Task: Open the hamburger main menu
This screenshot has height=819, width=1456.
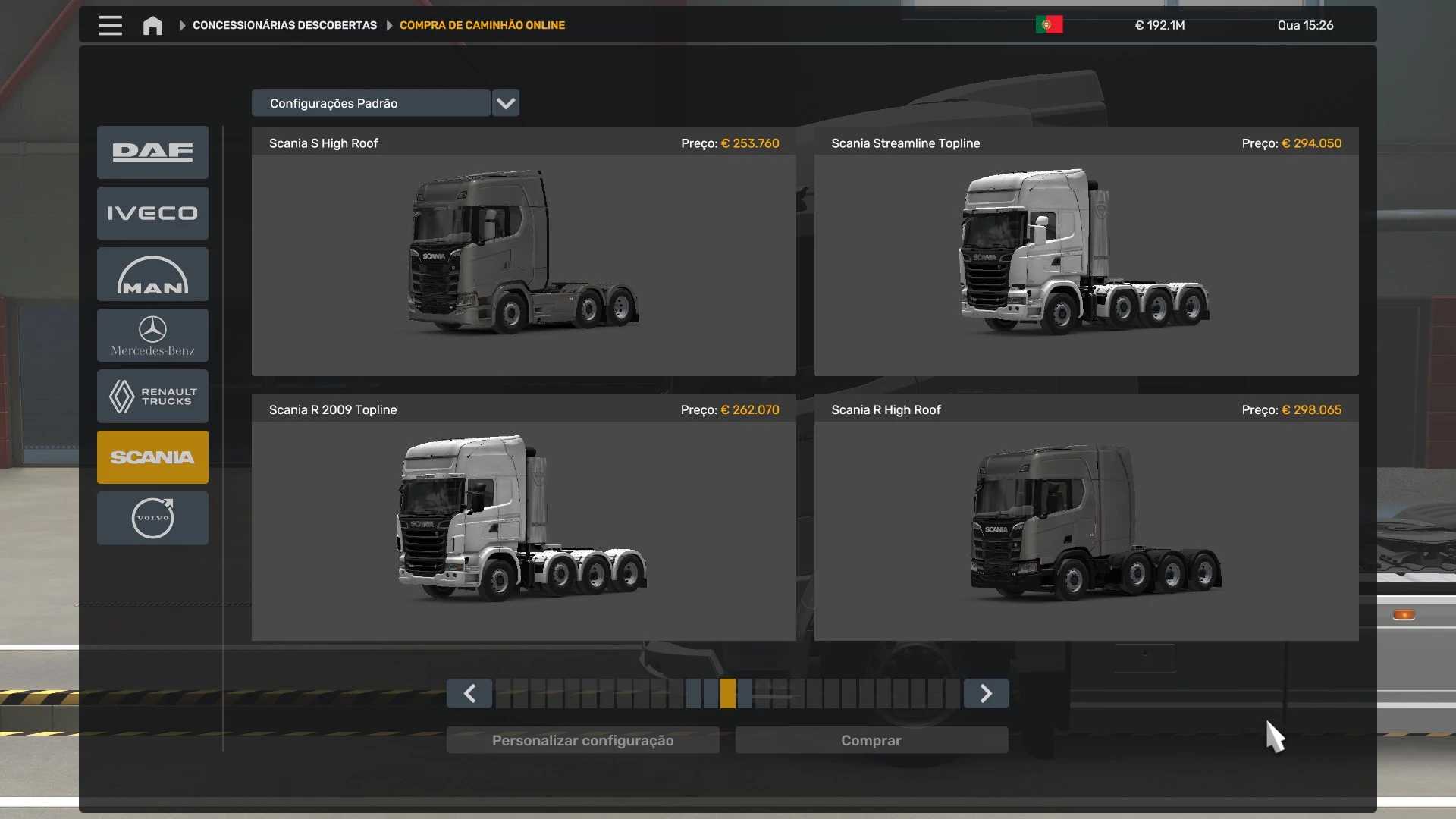Action: 111,26
